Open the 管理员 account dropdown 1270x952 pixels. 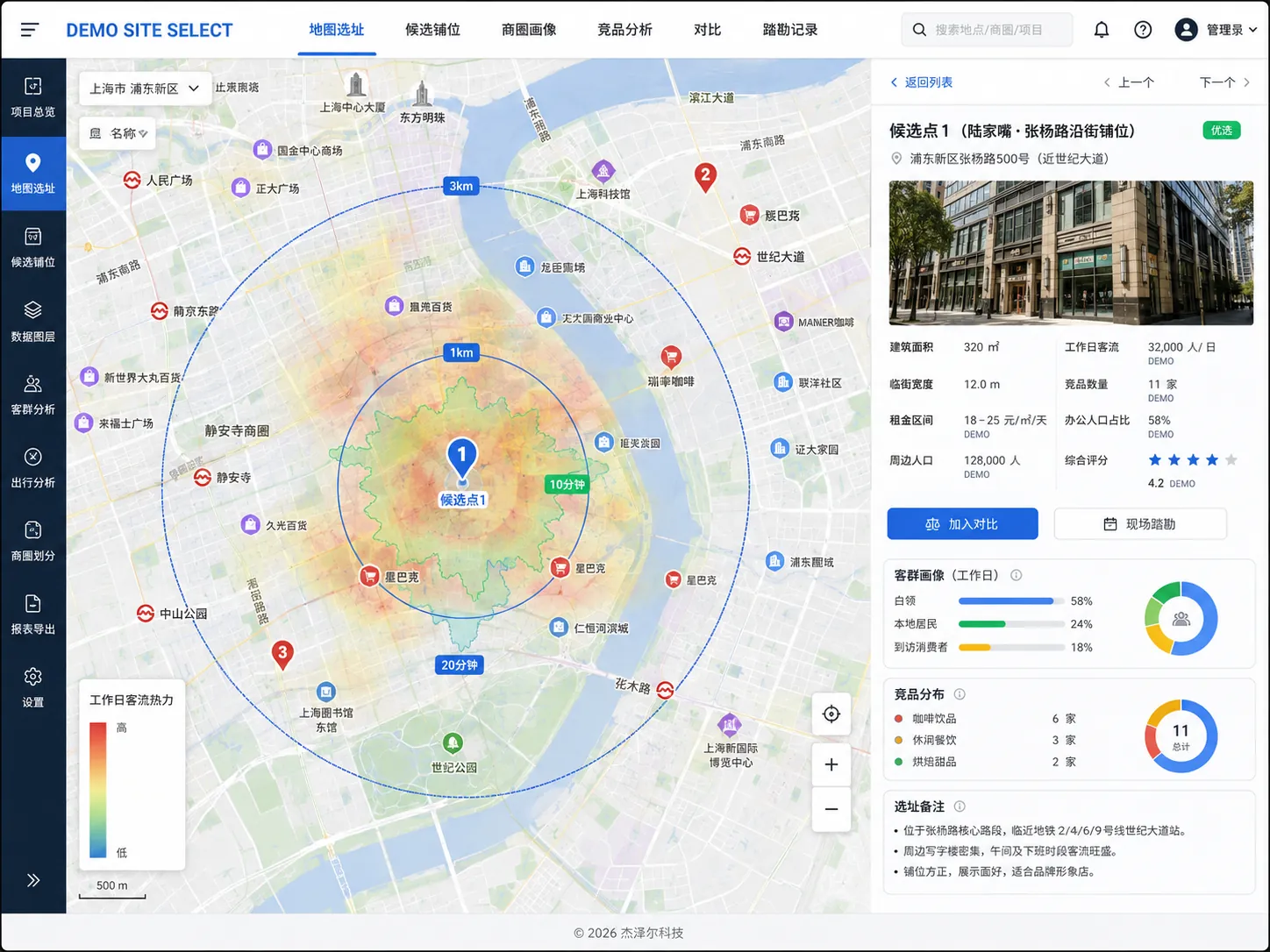click(1216, 30)
